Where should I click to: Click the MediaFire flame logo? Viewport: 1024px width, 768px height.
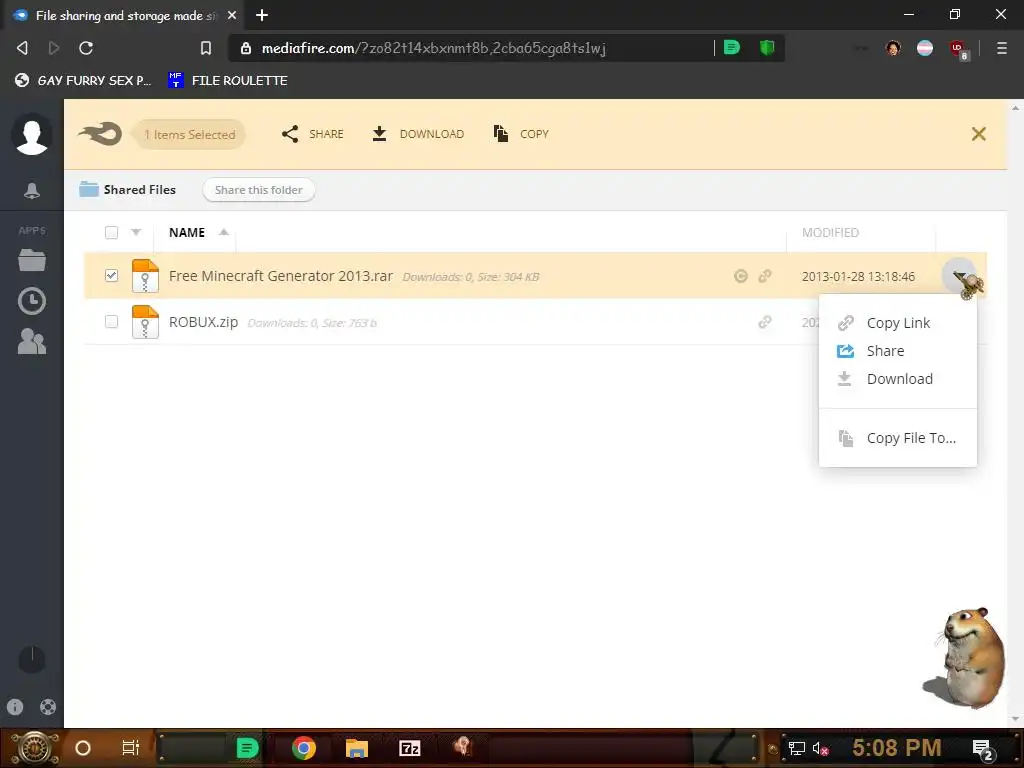[100, 134]
